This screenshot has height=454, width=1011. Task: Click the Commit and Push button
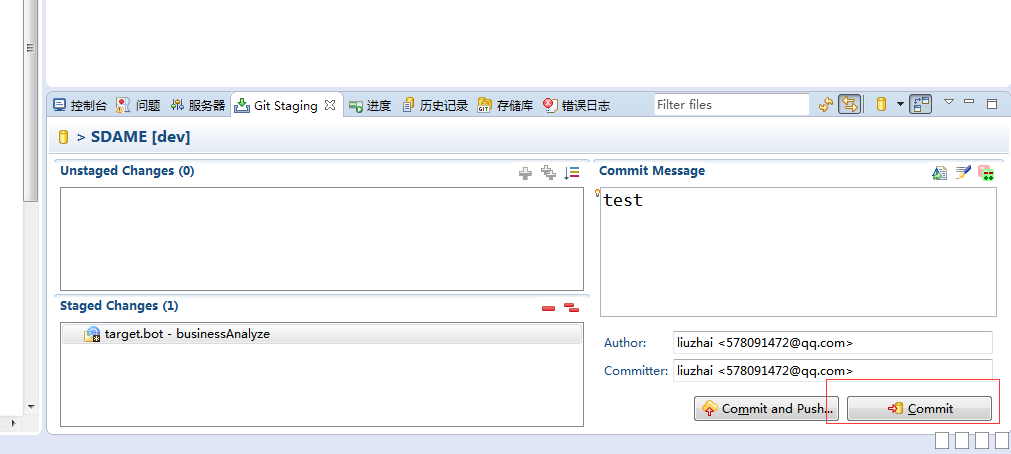tap(767, 408)
